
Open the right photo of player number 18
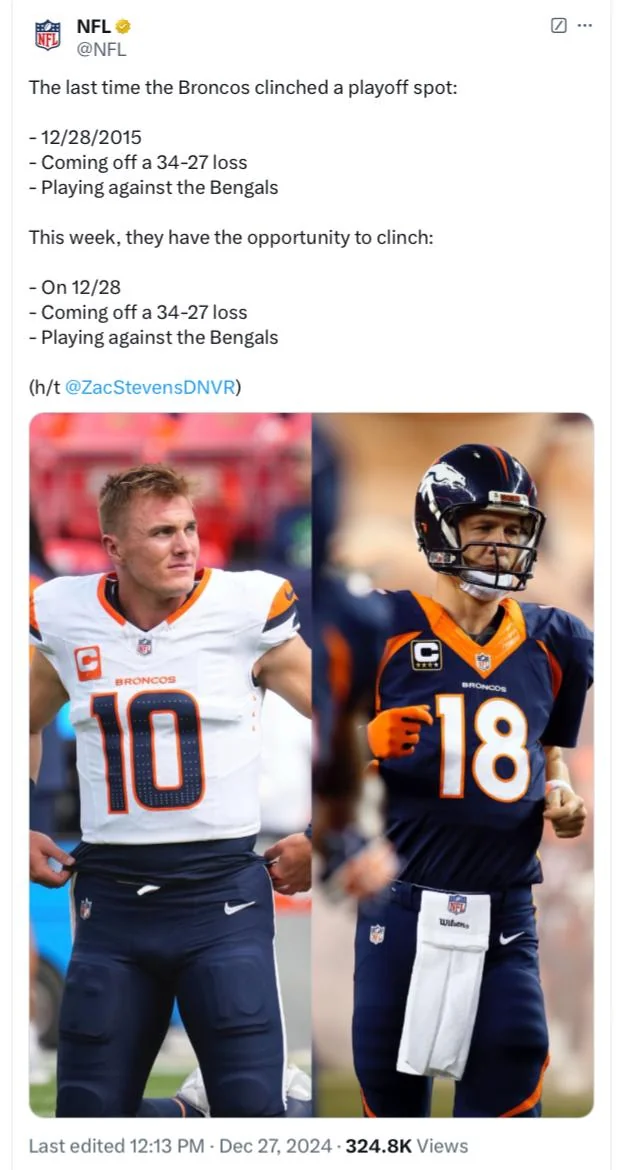click(453, 764)
